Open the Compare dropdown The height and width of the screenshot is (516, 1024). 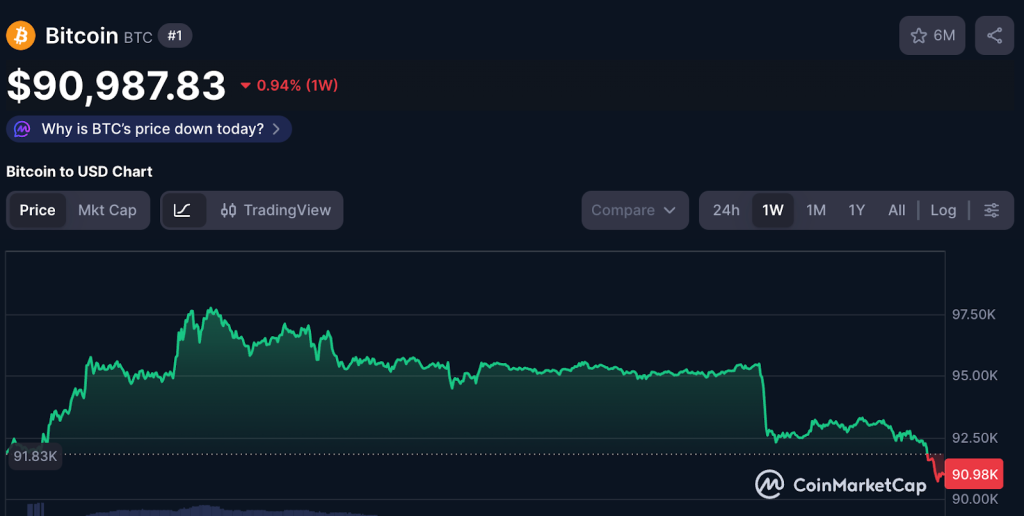[x=634, y=210]
